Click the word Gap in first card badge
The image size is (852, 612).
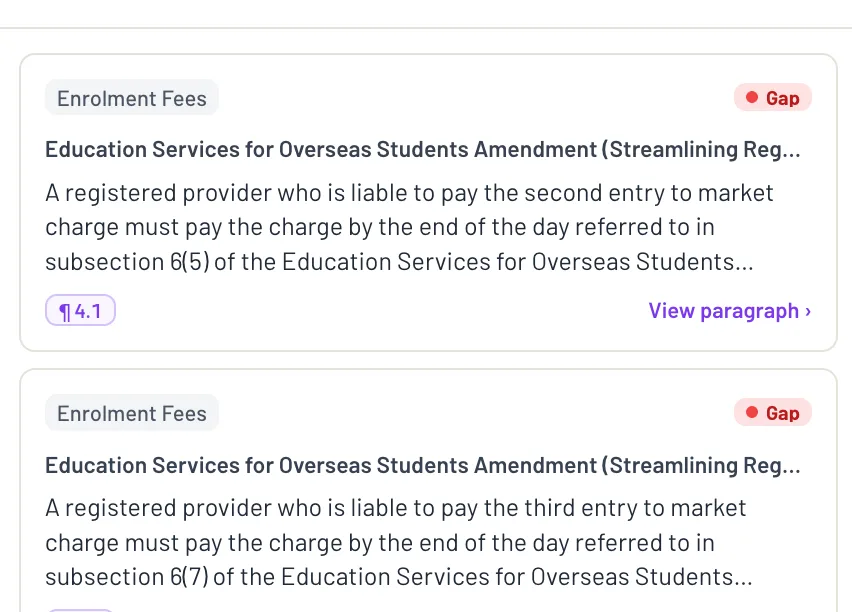[782, 98]
